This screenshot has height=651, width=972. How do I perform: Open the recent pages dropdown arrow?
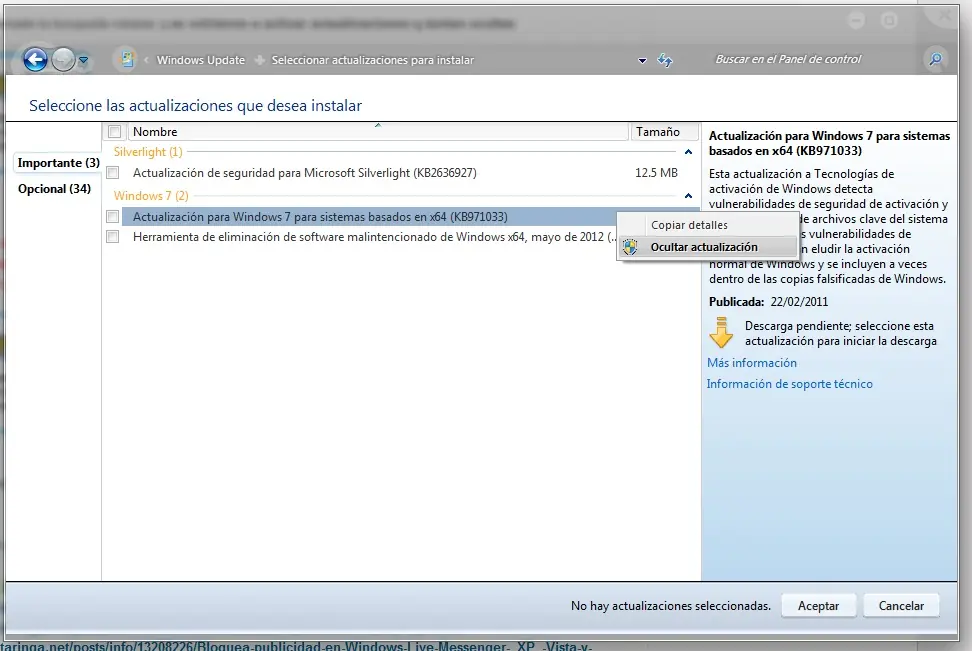tap(83, 60)
